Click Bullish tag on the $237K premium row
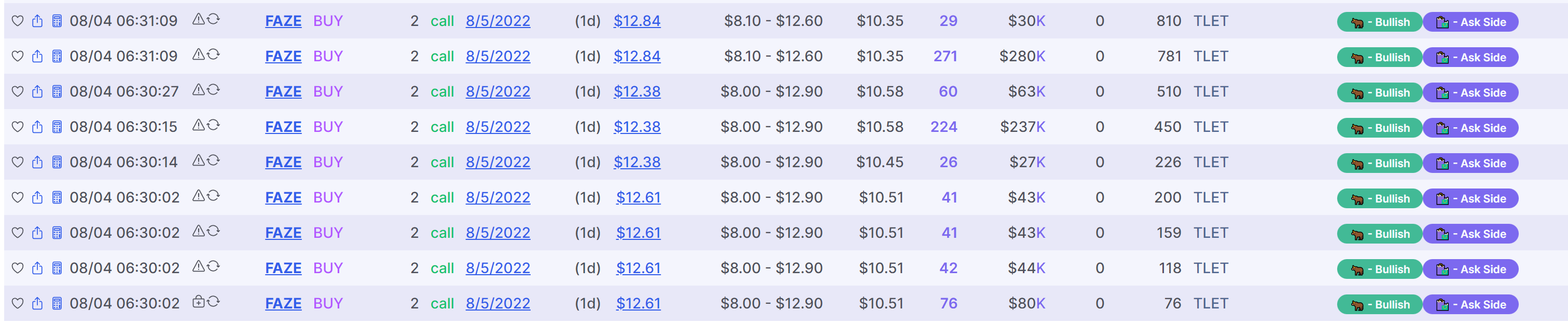 tap(1379, 128)
